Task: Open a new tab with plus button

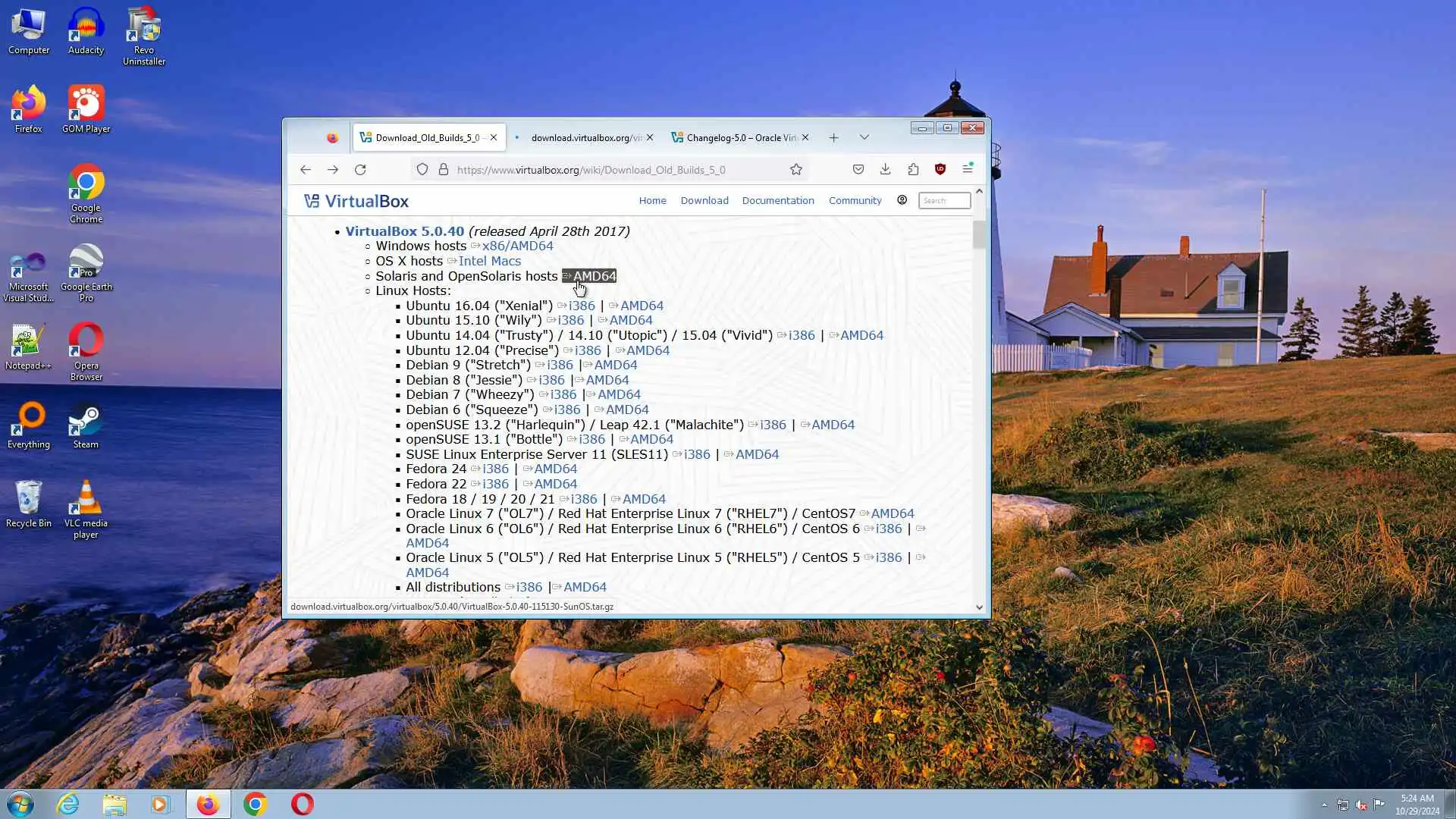Action: [x=833, y=137]
